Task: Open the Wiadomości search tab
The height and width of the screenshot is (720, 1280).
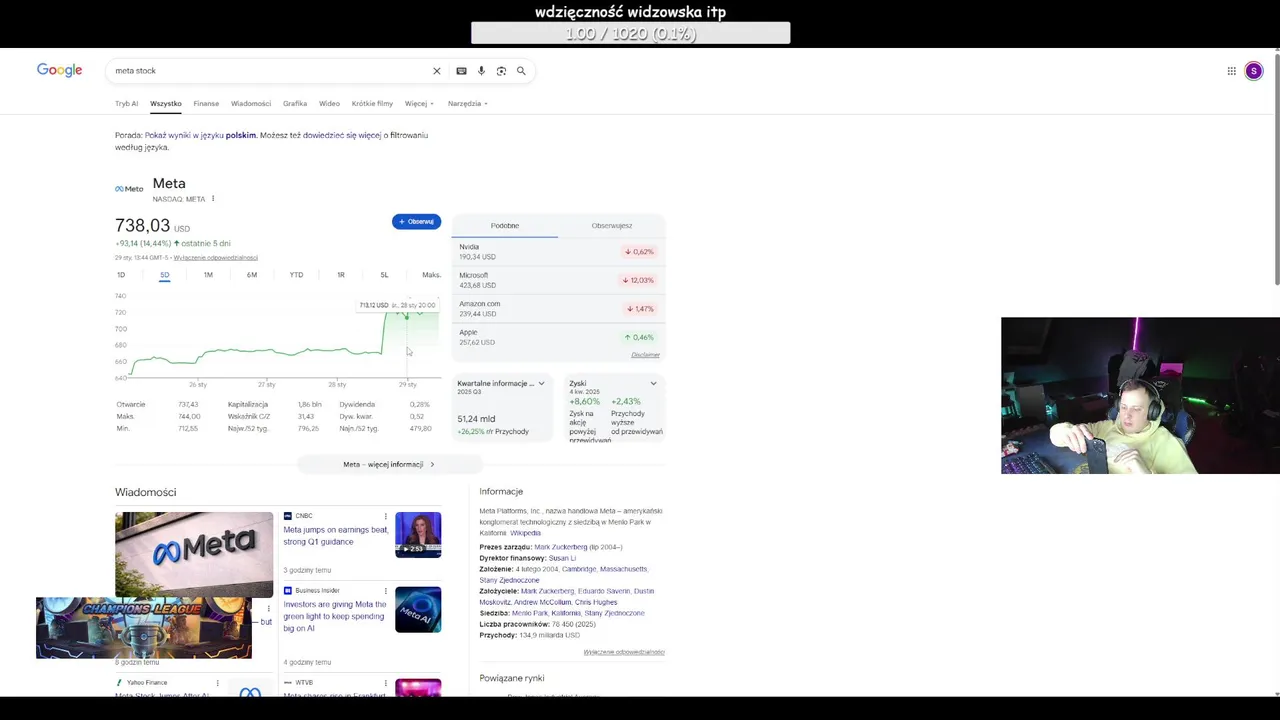Action: click(x=251, y=103)
